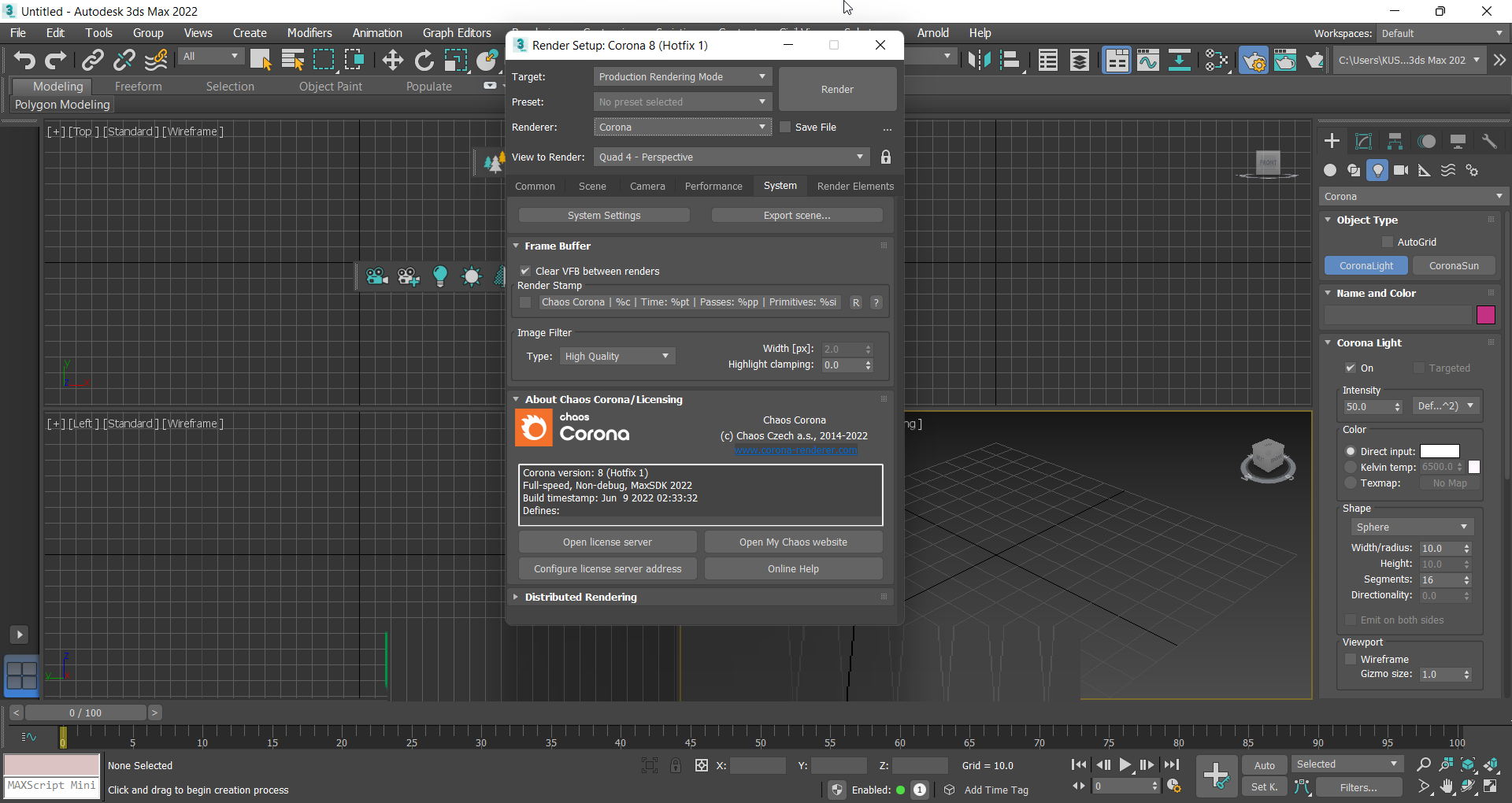This screenshot has height=803, width=1512.
Task: Select the Move tool on the main toolbar
Action: tap(391, 60)
